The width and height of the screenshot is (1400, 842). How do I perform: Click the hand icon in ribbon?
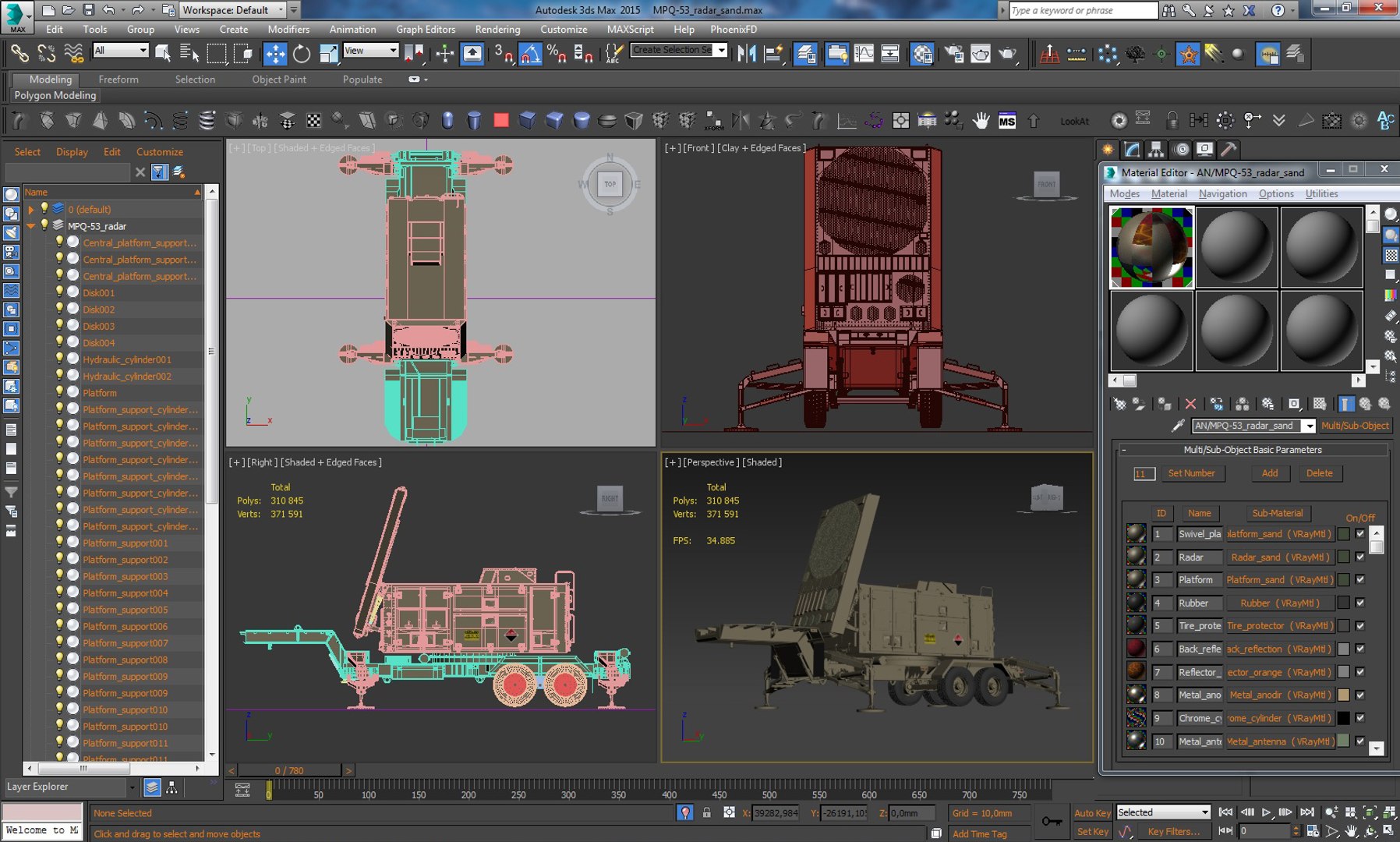[x=981, y=121]
